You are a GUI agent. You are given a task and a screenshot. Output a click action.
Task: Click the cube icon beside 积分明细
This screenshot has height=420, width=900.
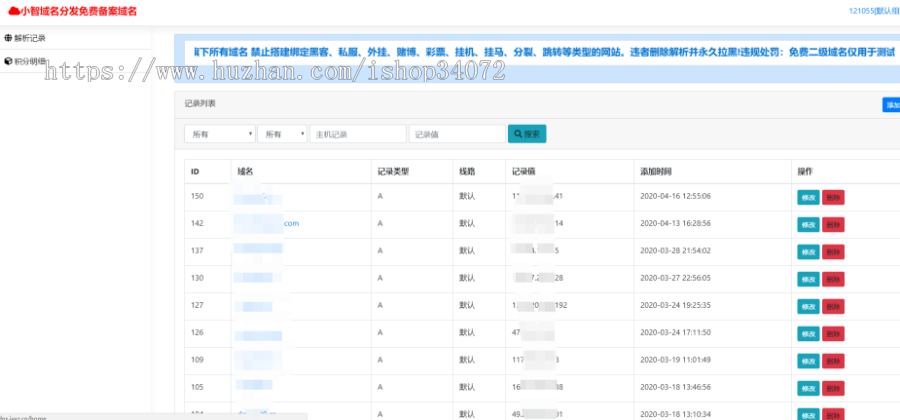tap(8, 61)
